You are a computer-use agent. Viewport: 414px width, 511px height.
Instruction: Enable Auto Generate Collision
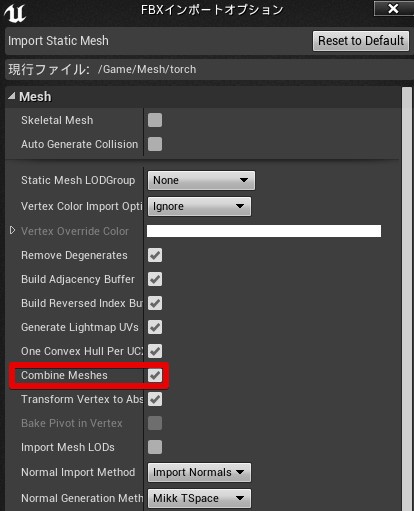click(155, 144)
